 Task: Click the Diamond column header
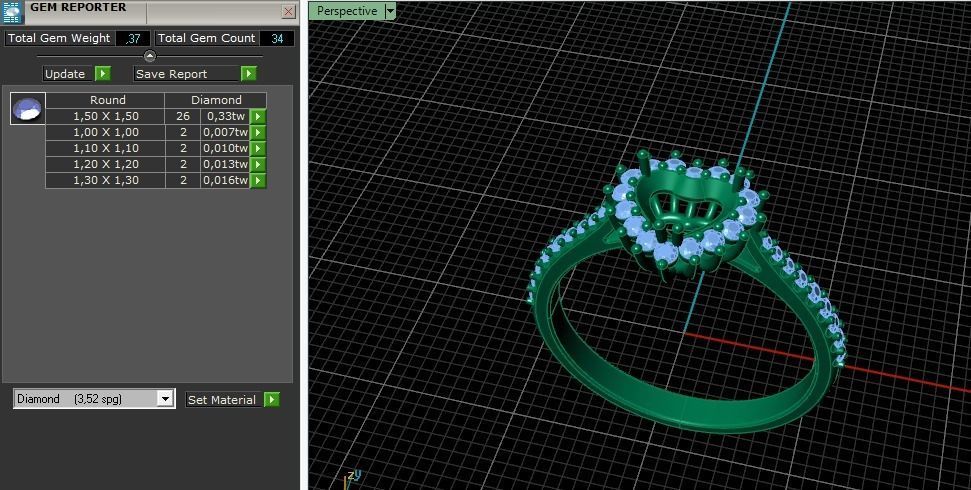(x=216, y=100)
